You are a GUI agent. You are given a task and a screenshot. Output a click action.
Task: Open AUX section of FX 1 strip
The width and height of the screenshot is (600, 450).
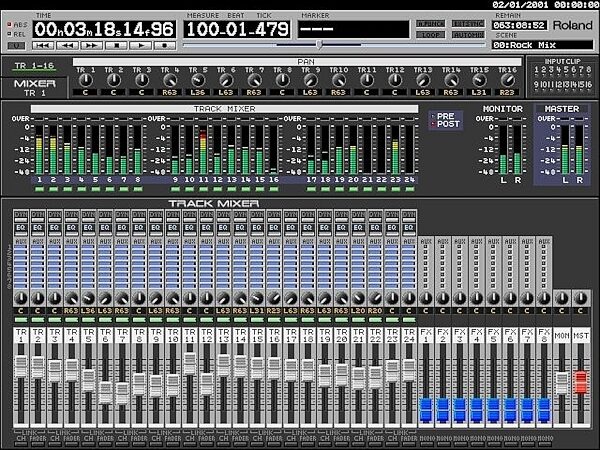click(x=426, y=264)
